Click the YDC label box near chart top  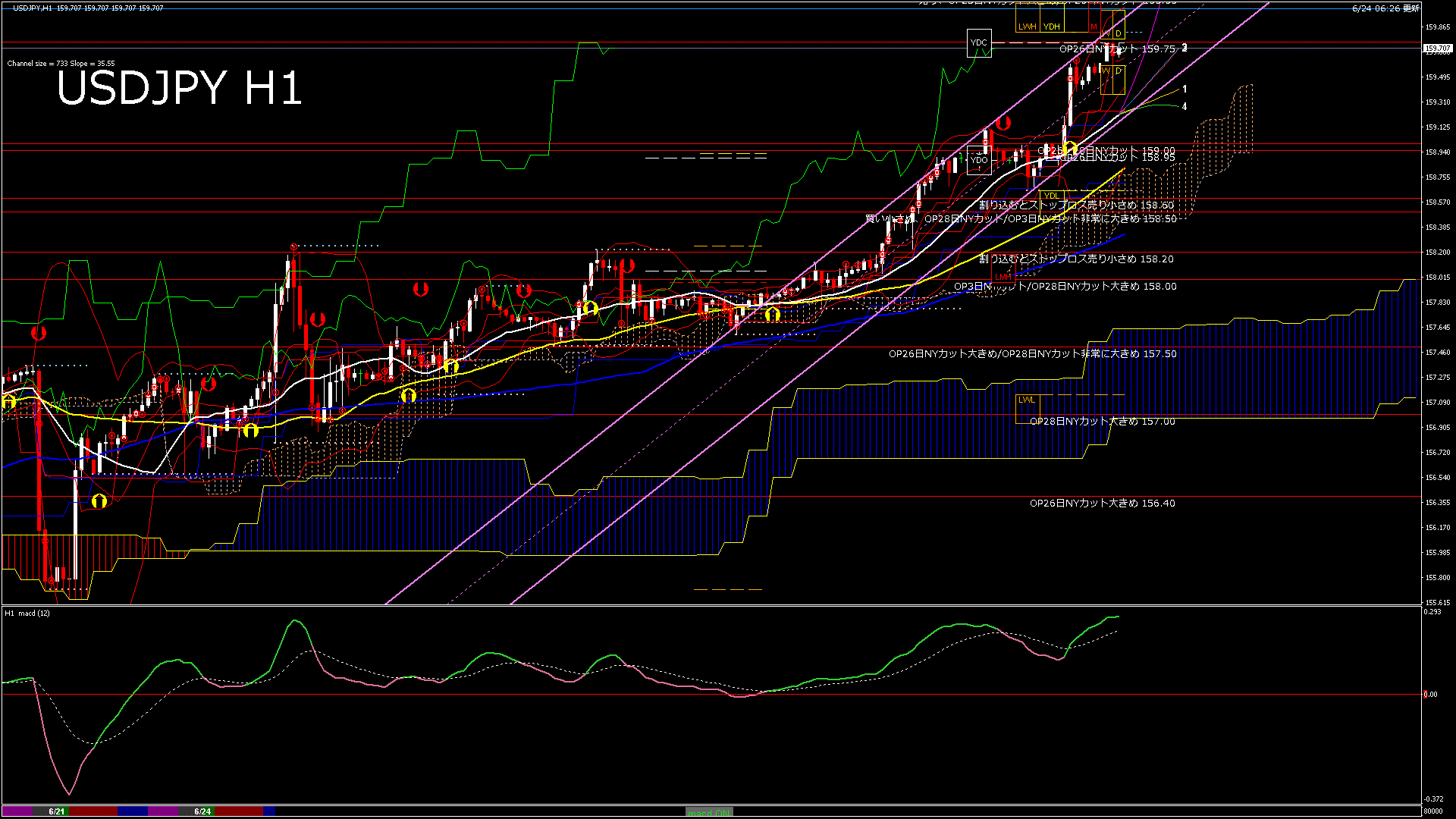click(979, 42)
